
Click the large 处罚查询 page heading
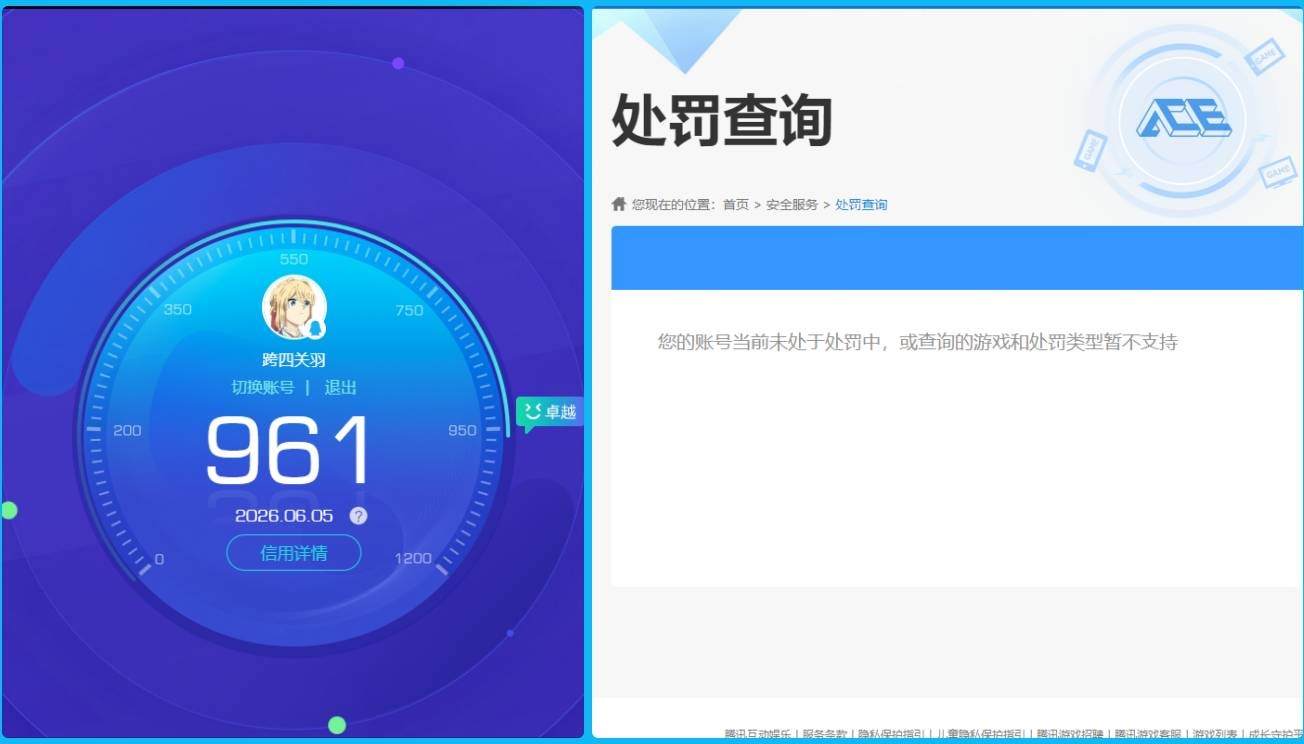pyautogui.click(x=722, y=120)
